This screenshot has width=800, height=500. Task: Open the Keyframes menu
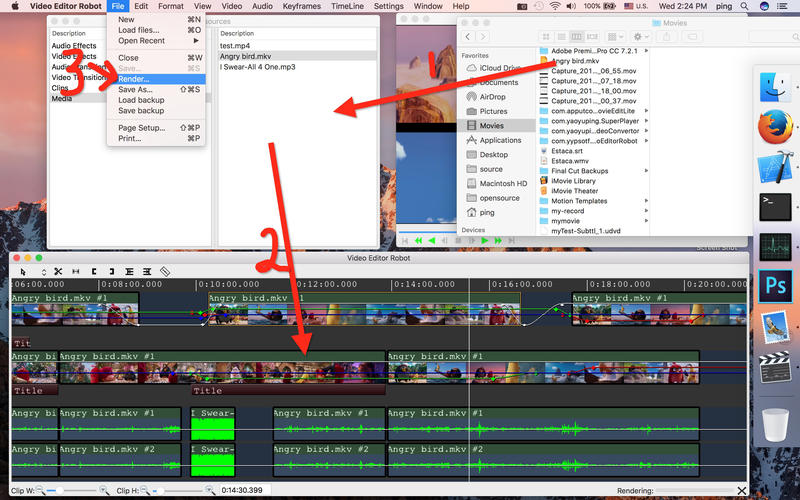tap(302, 6)
